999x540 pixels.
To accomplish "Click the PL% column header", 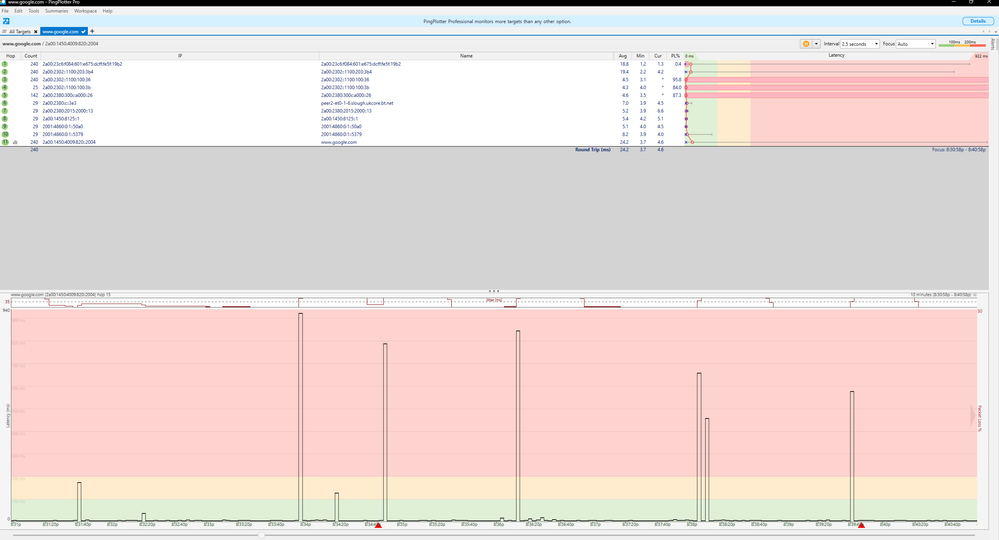I will tap(676, 56).
